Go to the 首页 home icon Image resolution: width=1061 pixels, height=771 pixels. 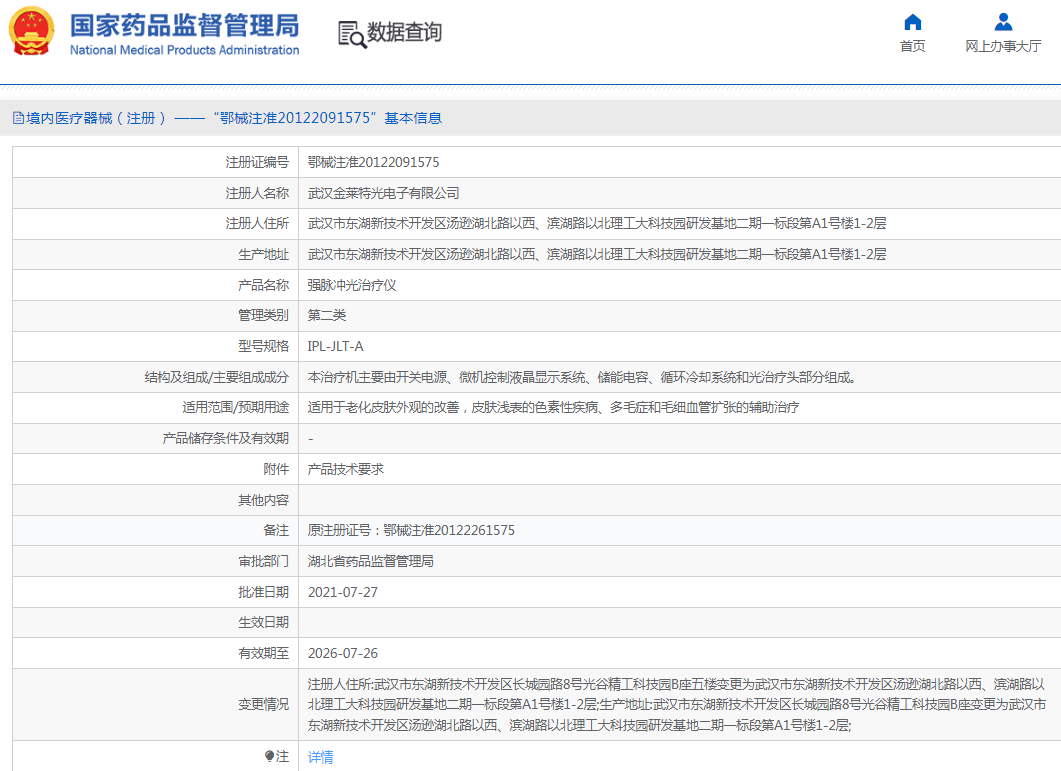coord(912,22)
